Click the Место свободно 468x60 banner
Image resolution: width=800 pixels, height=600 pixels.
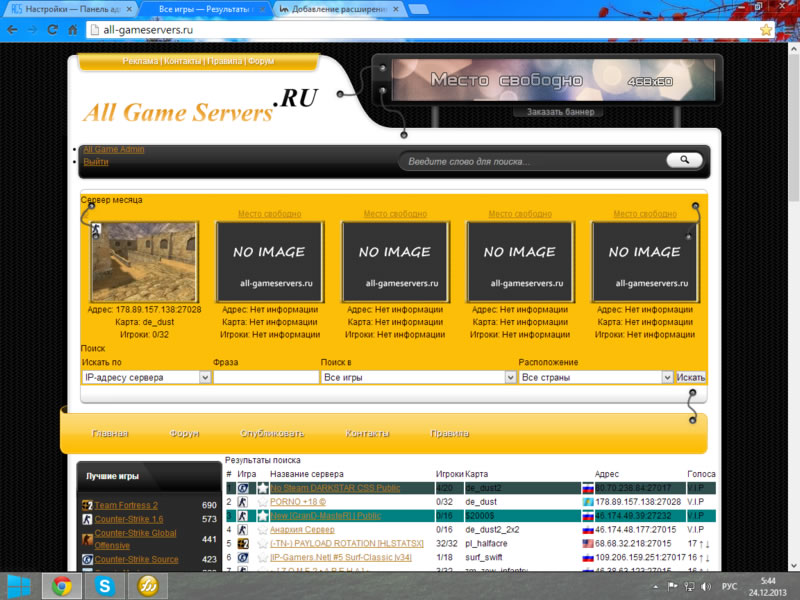pyautogui.click(x=552, y=80)
